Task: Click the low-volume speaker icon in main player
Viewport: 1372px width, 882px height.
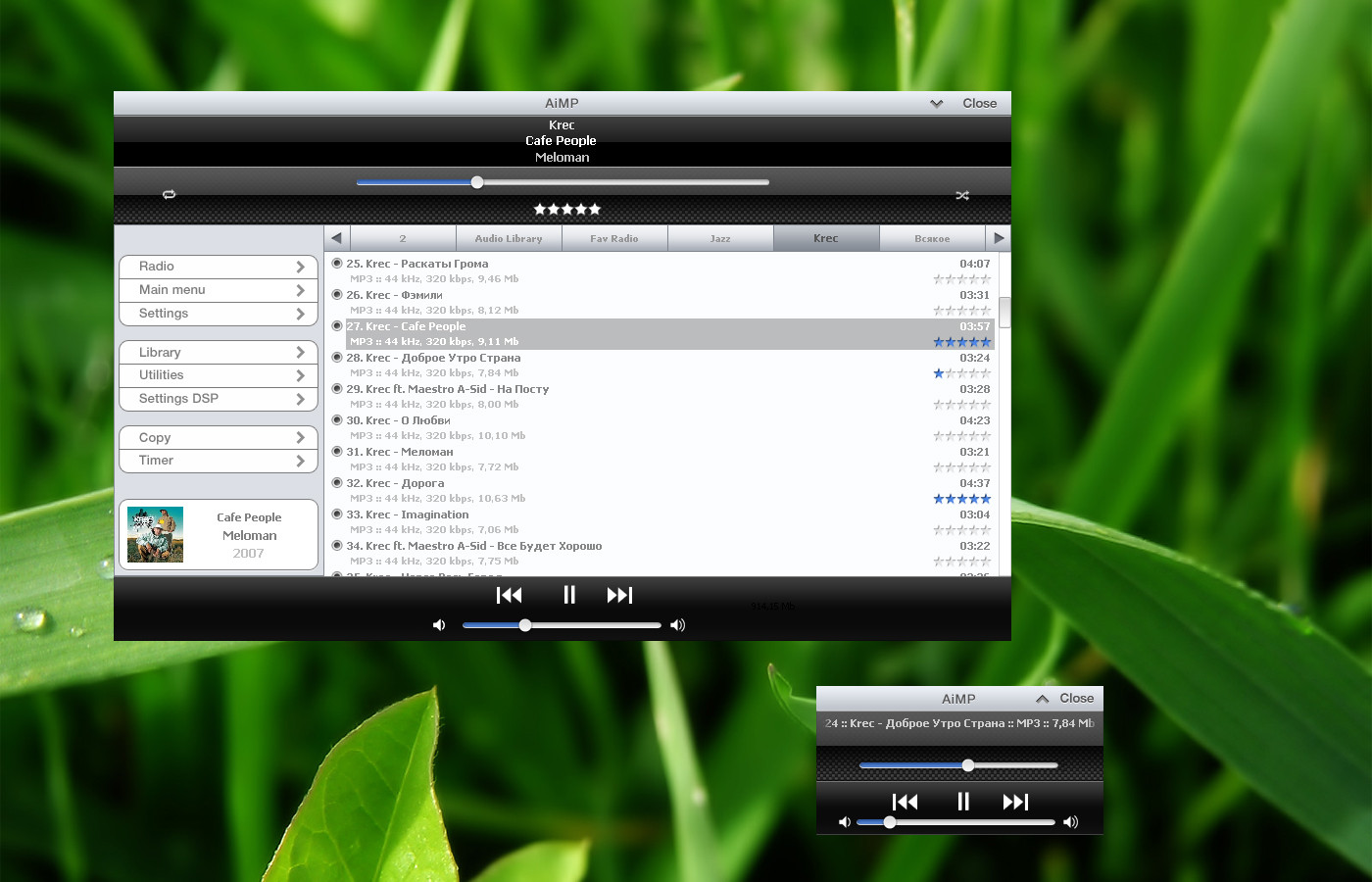Action: point(439,625)
